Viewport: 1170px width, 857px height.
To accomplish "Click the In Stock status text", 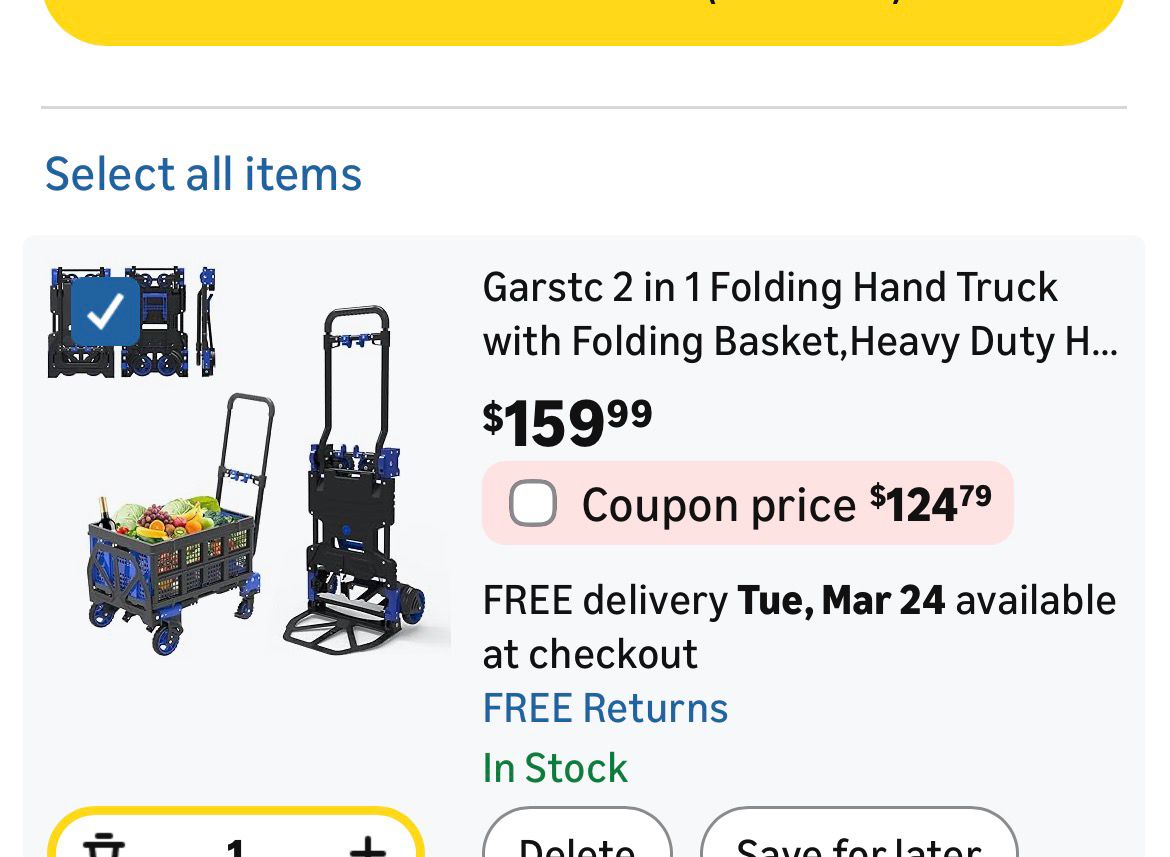I will coord(555,768).
